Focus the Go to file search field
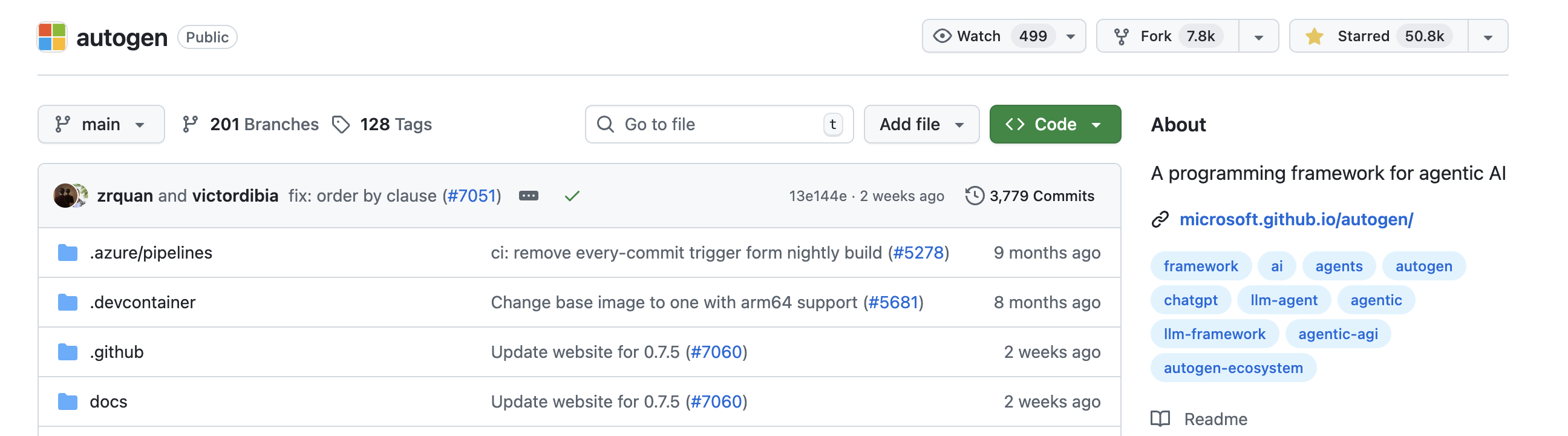 pyautogui.click(x=719, y=124)
